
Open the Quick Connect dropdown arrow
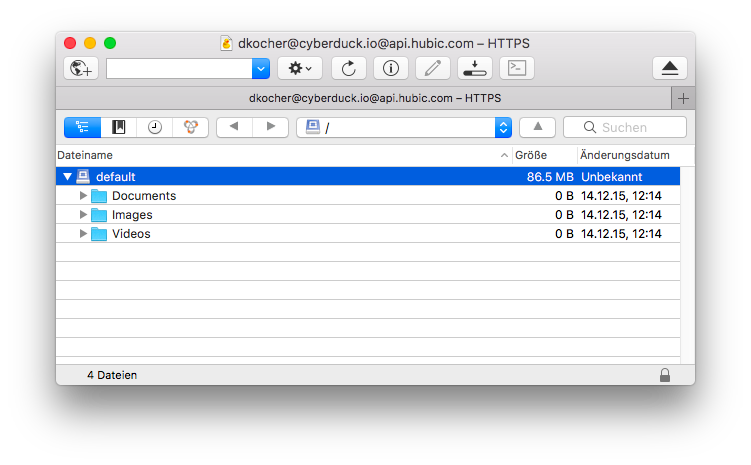coord(261,68)
